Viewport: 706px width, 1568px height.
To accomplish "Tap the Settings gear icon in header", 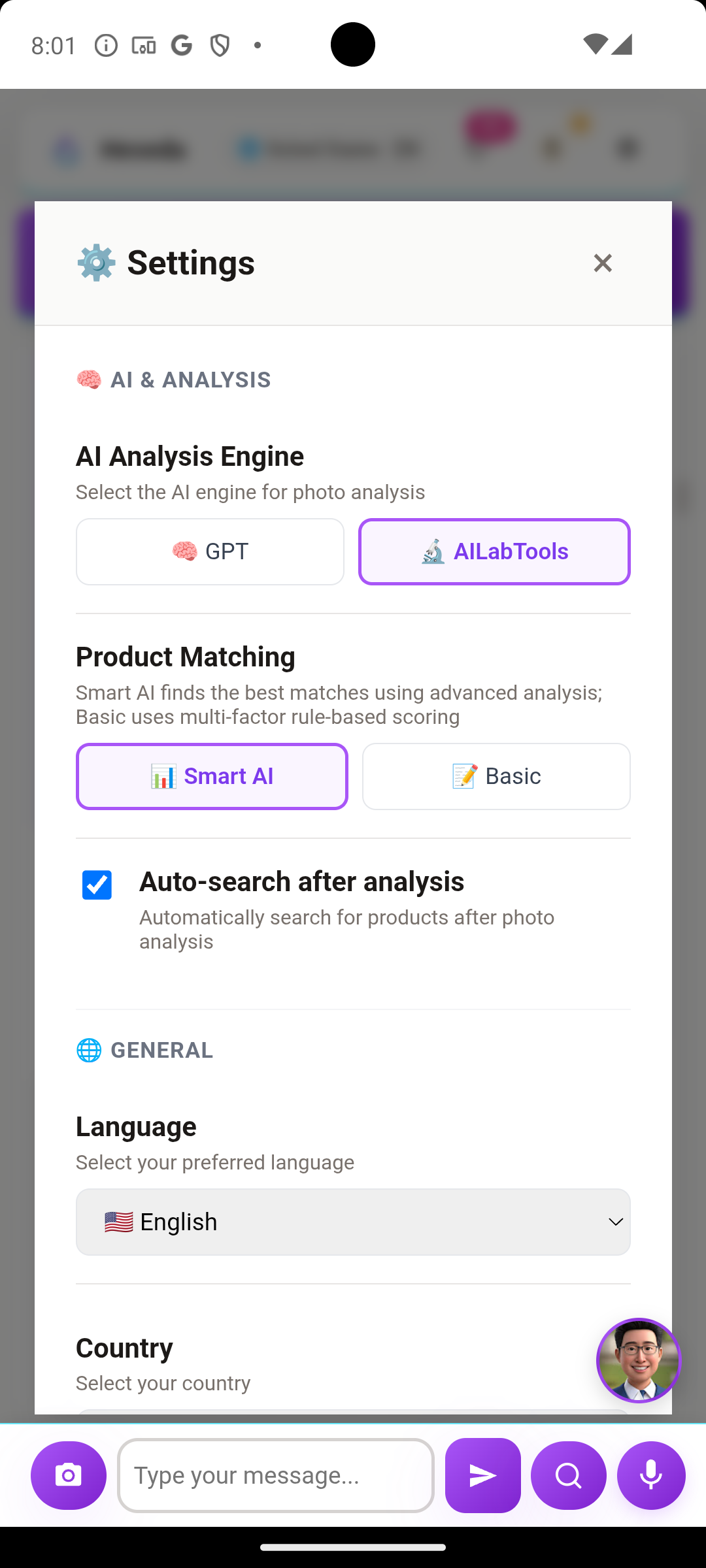I will (x=96, y=263).
